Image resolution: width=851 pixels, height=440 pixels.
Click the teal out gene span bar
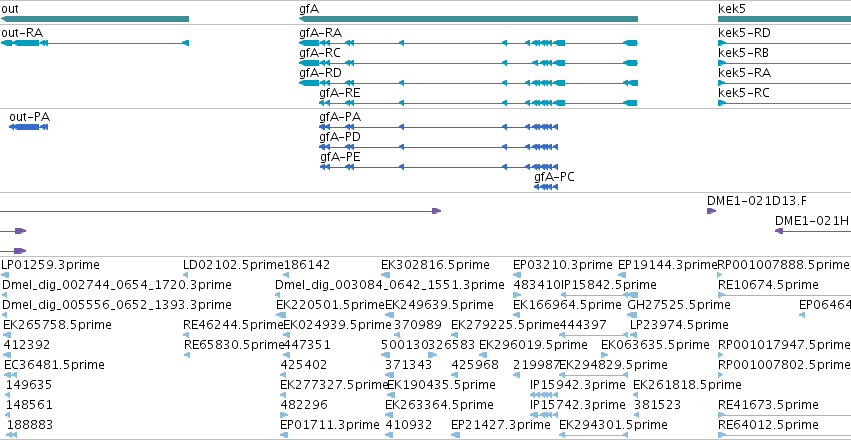95,19
